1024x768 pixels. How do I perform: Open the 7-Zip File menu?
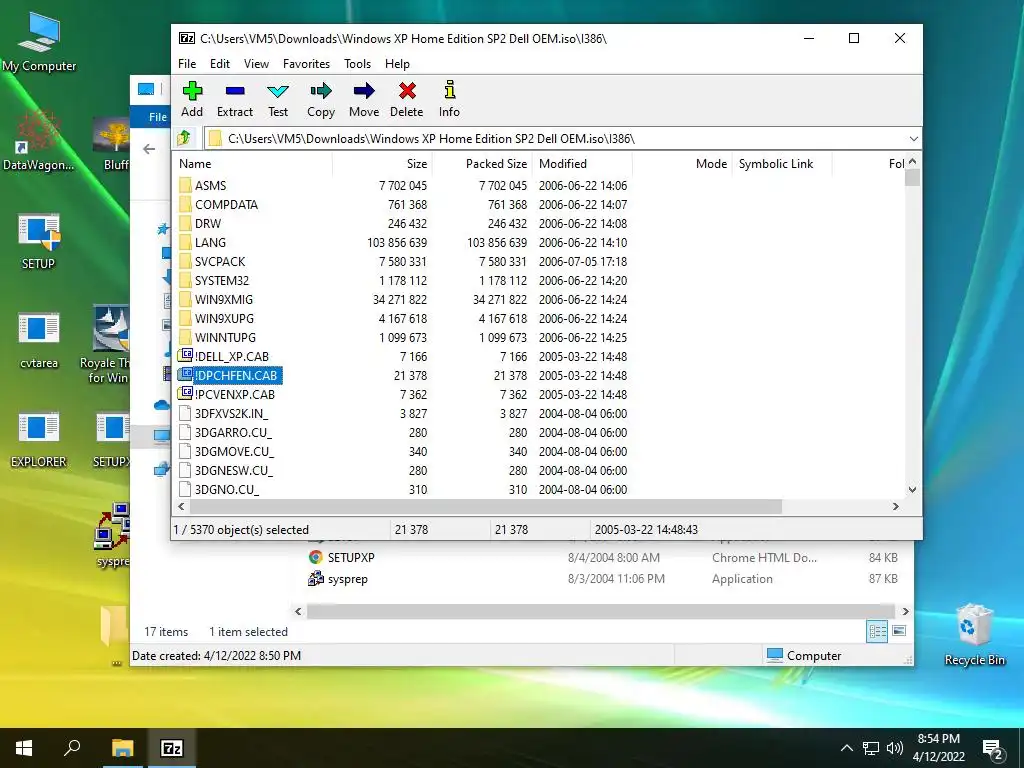[187, 63]
